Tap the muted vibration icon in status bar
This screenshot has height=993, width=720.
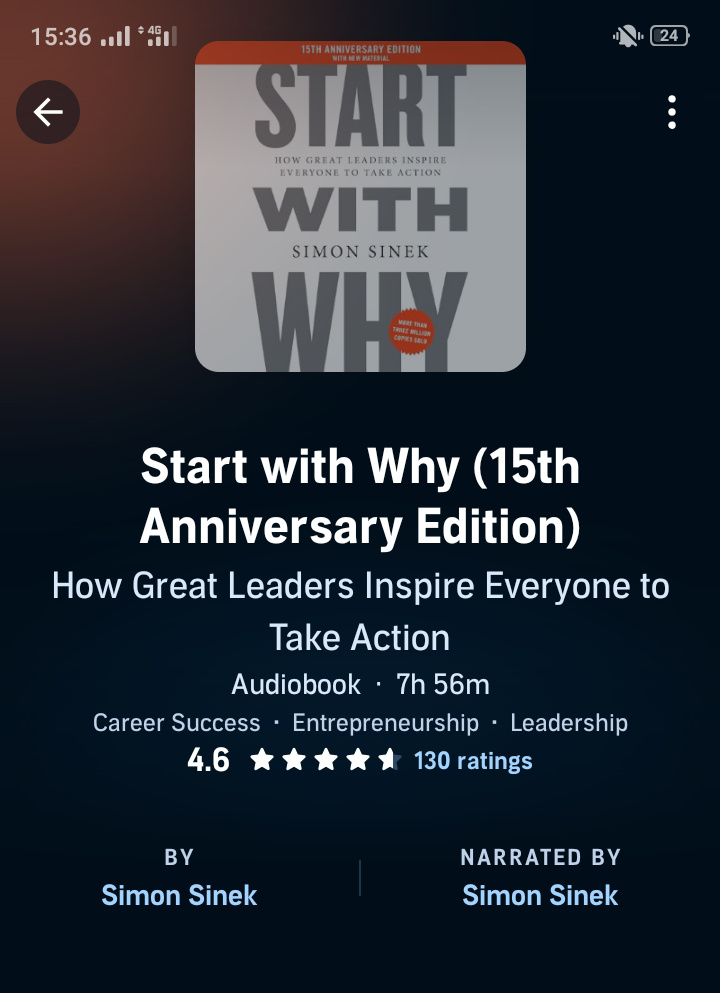[628, 36]
